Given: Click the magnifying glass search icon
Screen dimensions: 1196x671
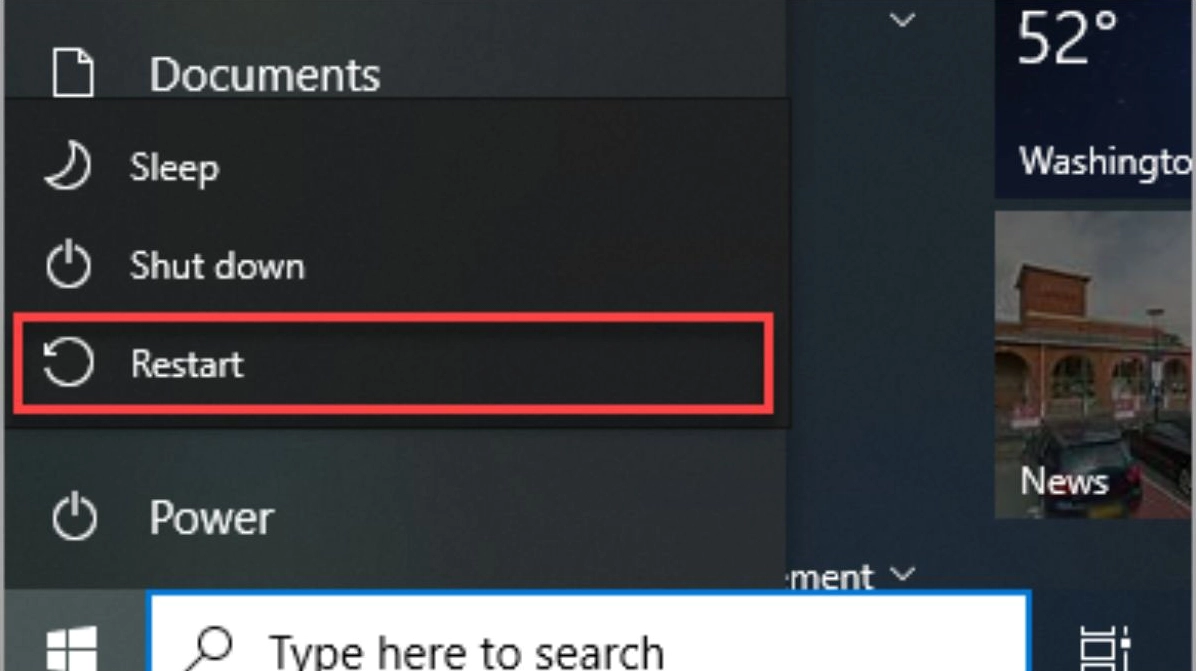Looking at the screenshot, I should point(208,649).
